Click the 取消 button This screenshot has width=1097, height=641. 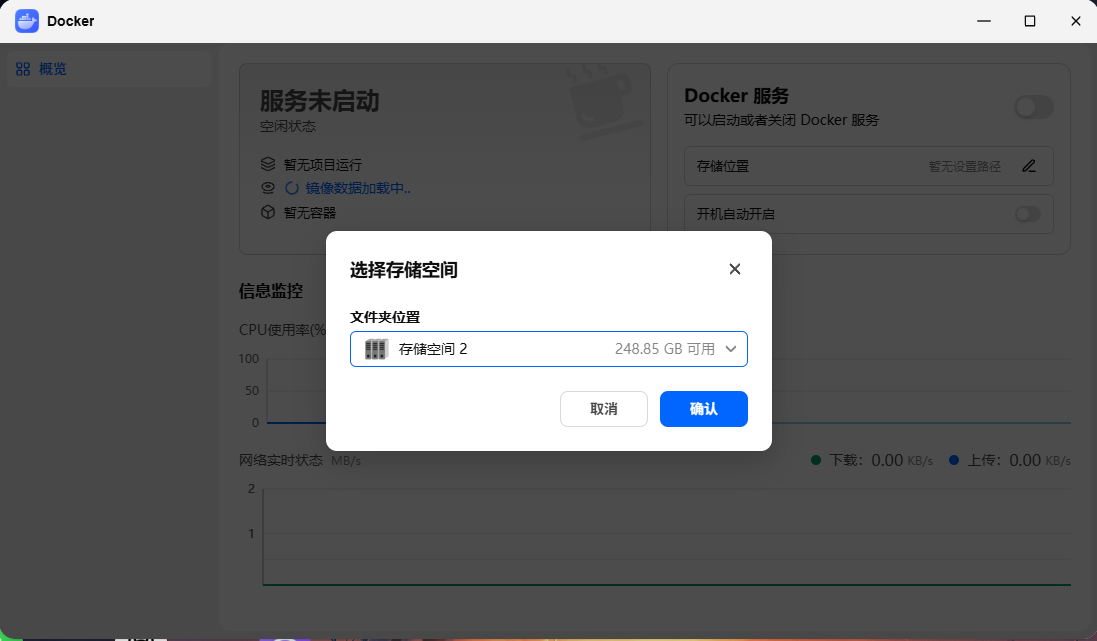click(x=604, y=409)
